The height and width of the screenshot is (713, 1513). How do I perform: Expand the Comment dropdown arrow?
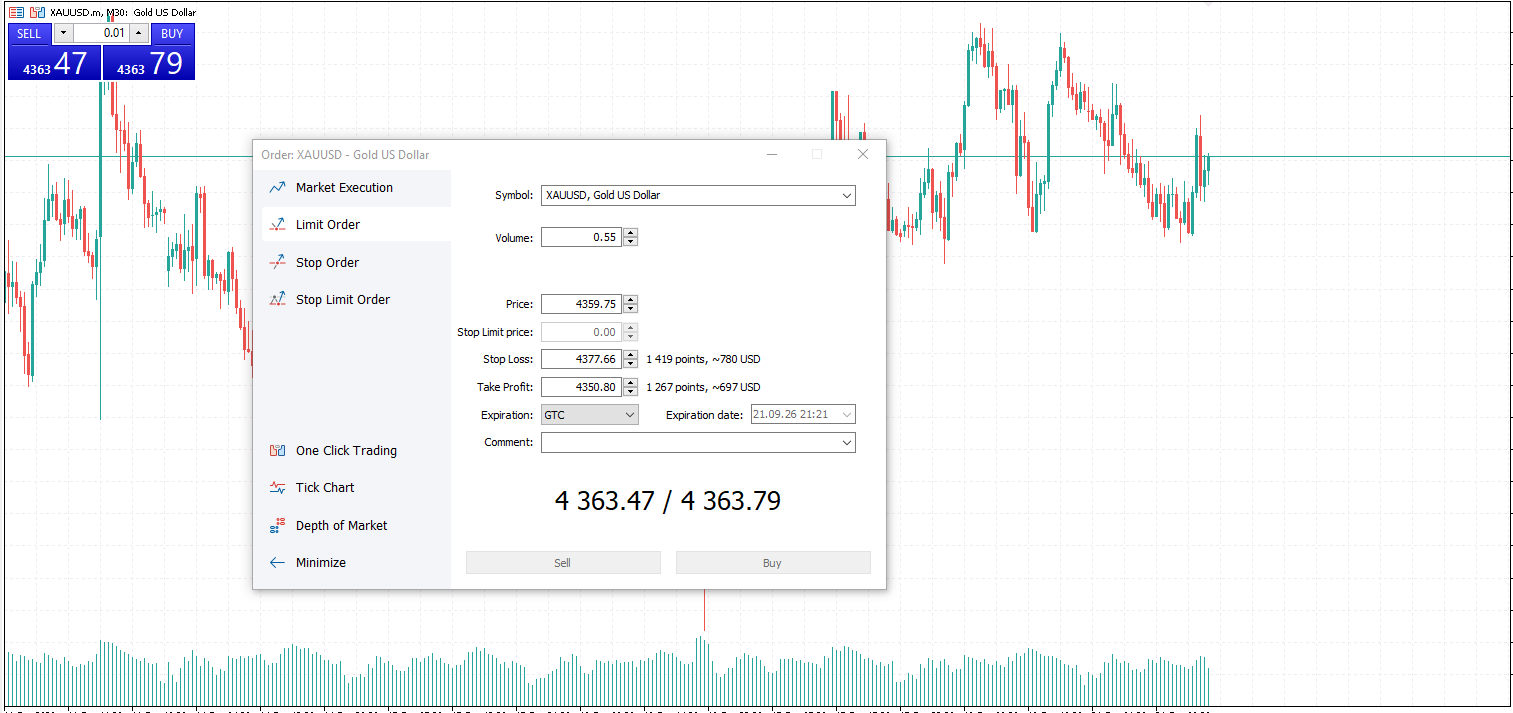point(847,443)
